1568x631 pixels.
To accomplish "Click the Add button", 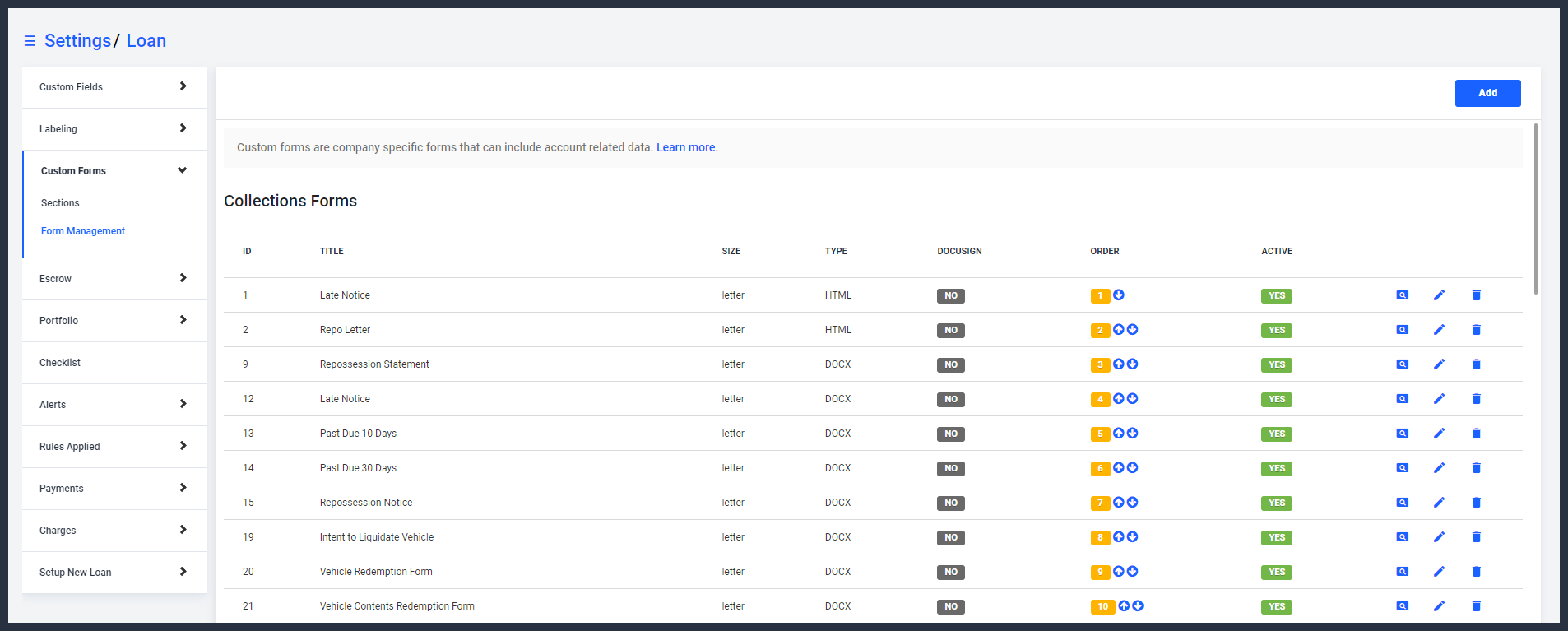I will (1487, 93).
